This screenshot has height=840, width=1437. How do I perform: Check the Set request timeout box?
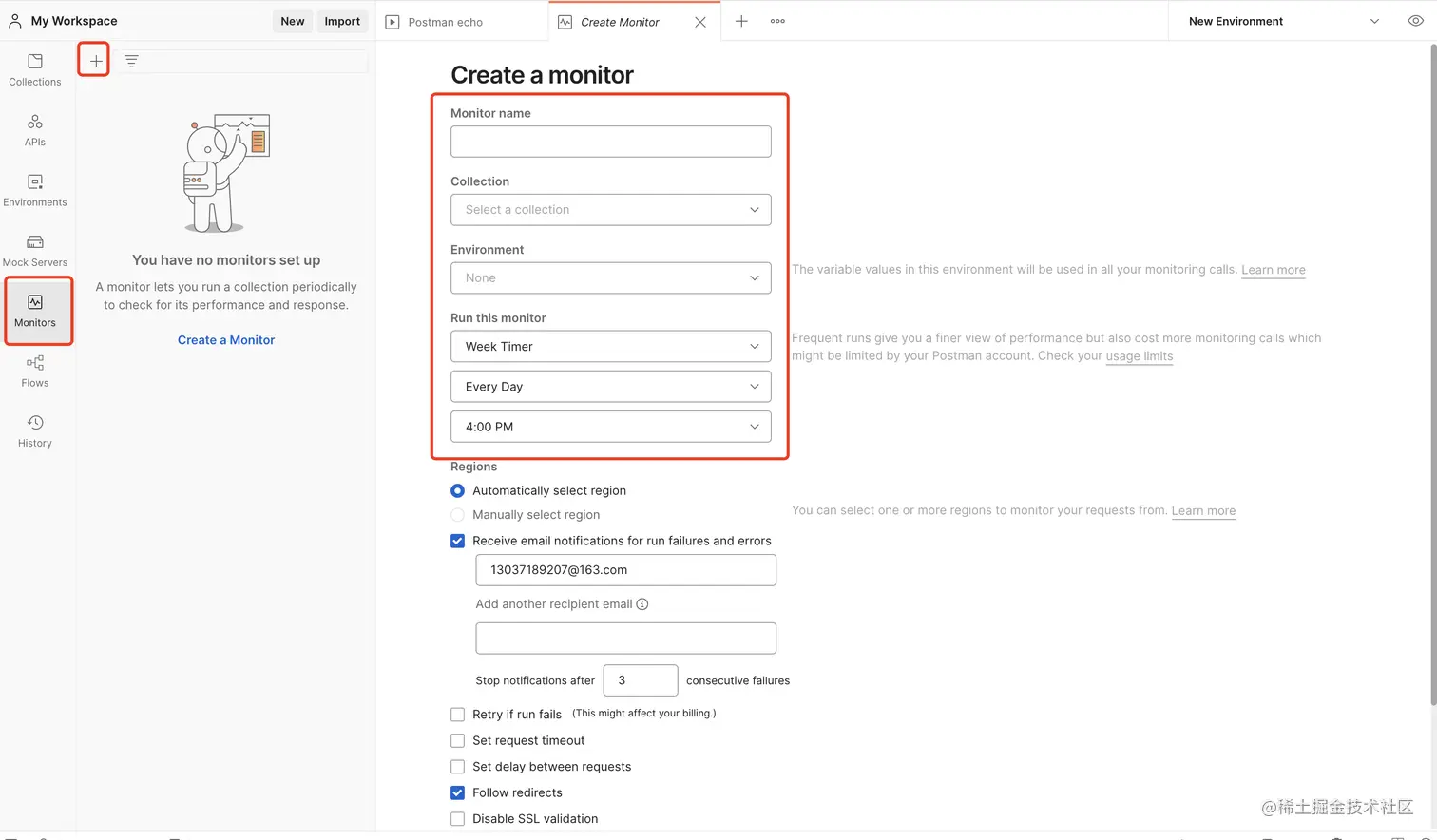point(457,740)
